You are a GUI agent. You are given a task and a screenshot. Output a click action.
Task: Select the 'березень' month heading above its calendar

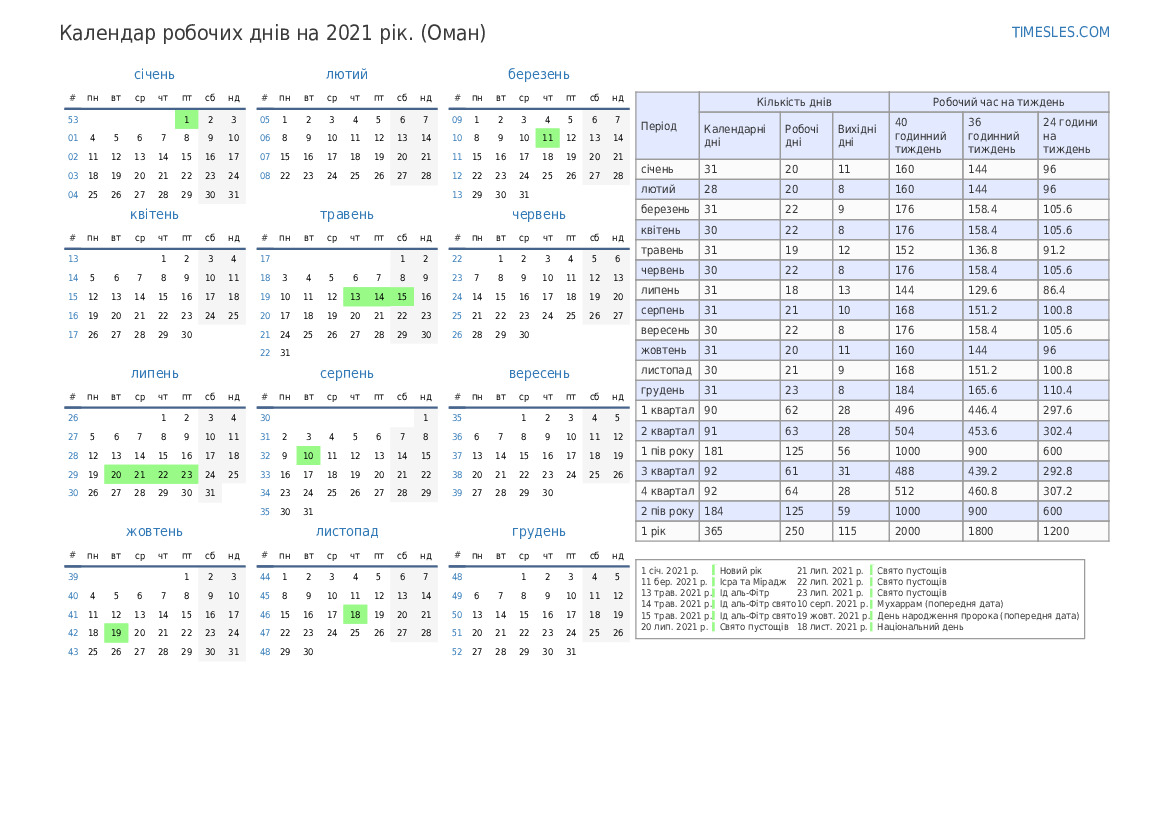[x=538, y=75]
